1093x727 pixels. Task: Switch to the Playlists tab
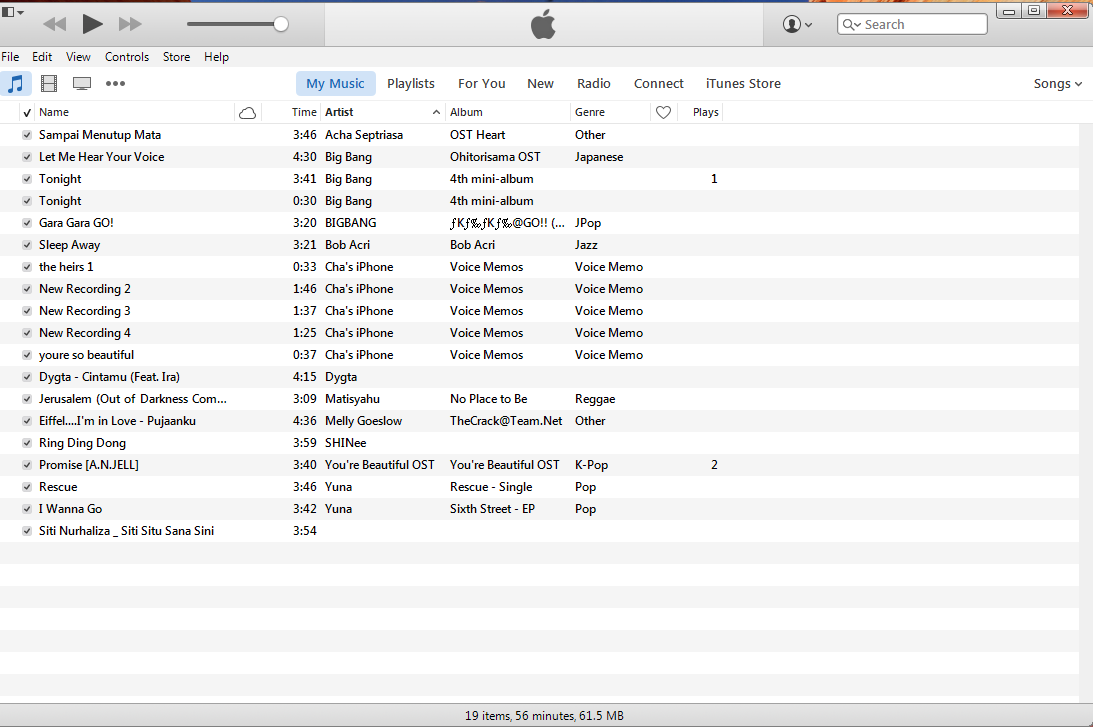click(411, 84)
